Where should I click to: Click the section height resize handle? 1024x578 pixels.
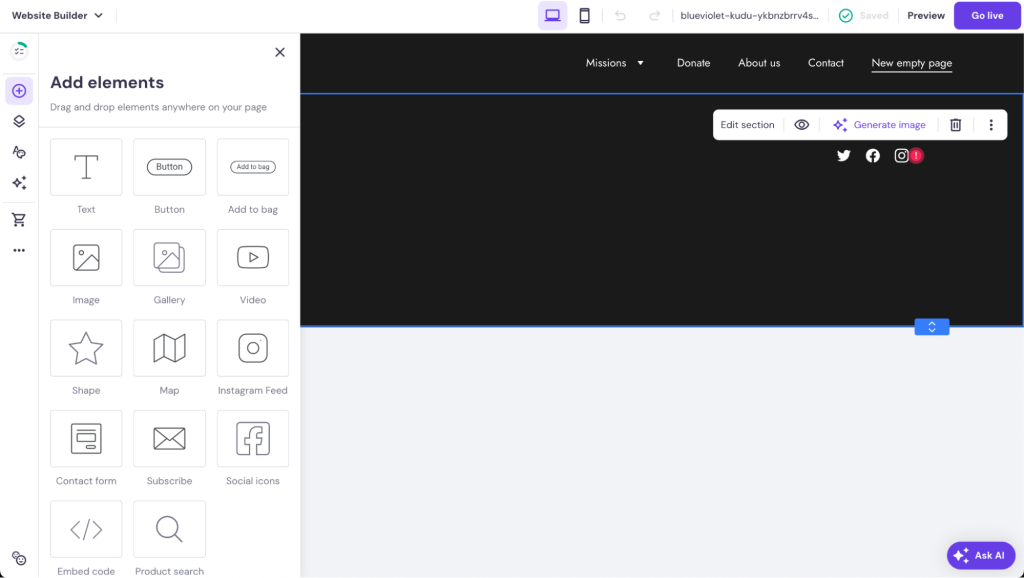point(931,326)
